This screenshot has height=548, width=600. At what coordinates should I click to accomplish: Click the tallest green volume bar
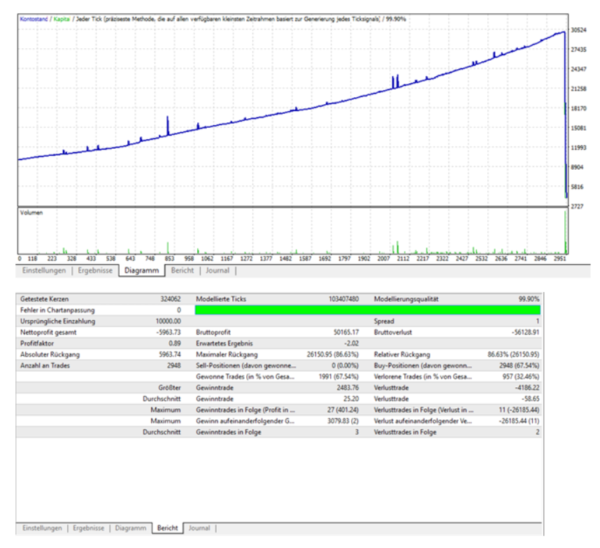pos(566,232)
